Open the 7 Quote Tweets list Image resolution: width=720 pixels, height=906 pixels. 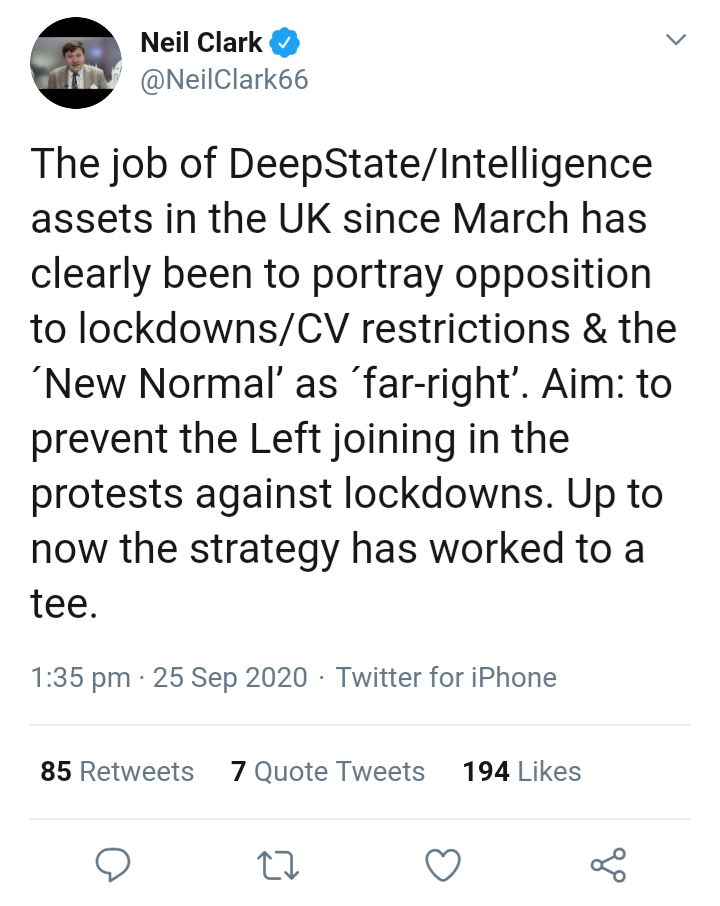328,771
